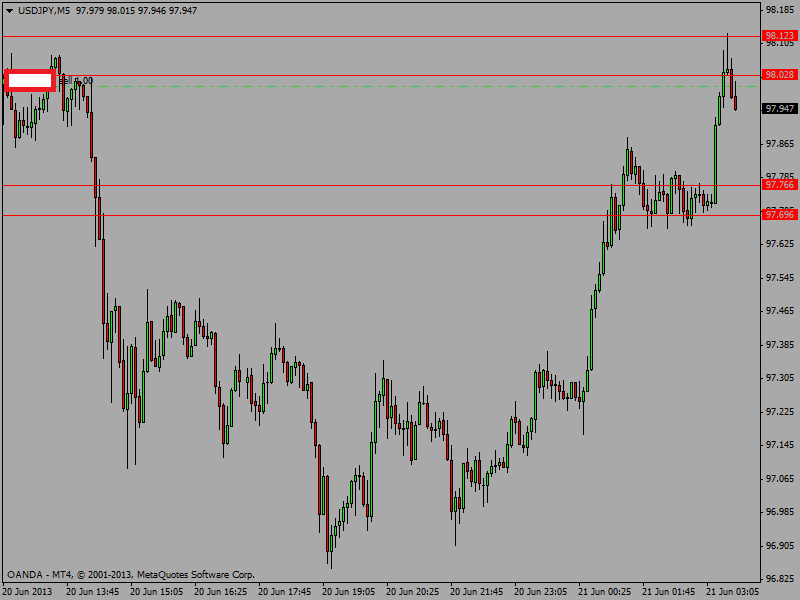The height and width of the screenshot is (600, 800).
Task: Click the 20 Jun 19:05 time label
Action: tap(348, 592)
